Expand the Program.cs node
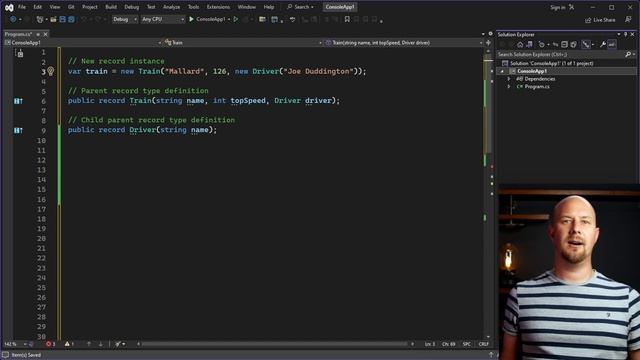This screenshot has width=640, height=360. click(509, 87)
